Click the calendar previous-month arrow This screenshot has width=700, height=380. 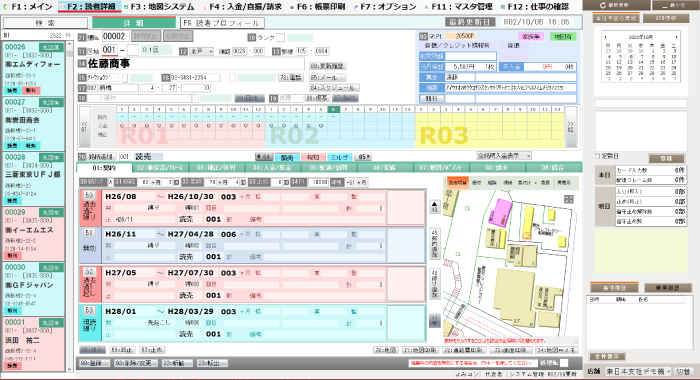pos(606,37)
